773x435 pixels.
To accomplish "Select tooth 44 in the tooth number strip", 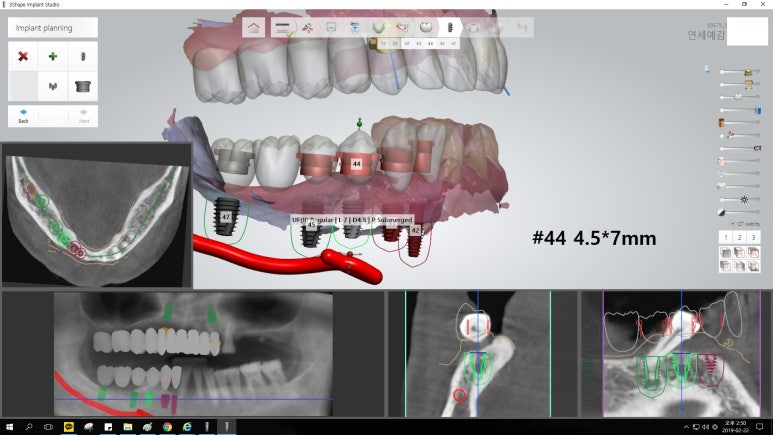I will 430,44.
